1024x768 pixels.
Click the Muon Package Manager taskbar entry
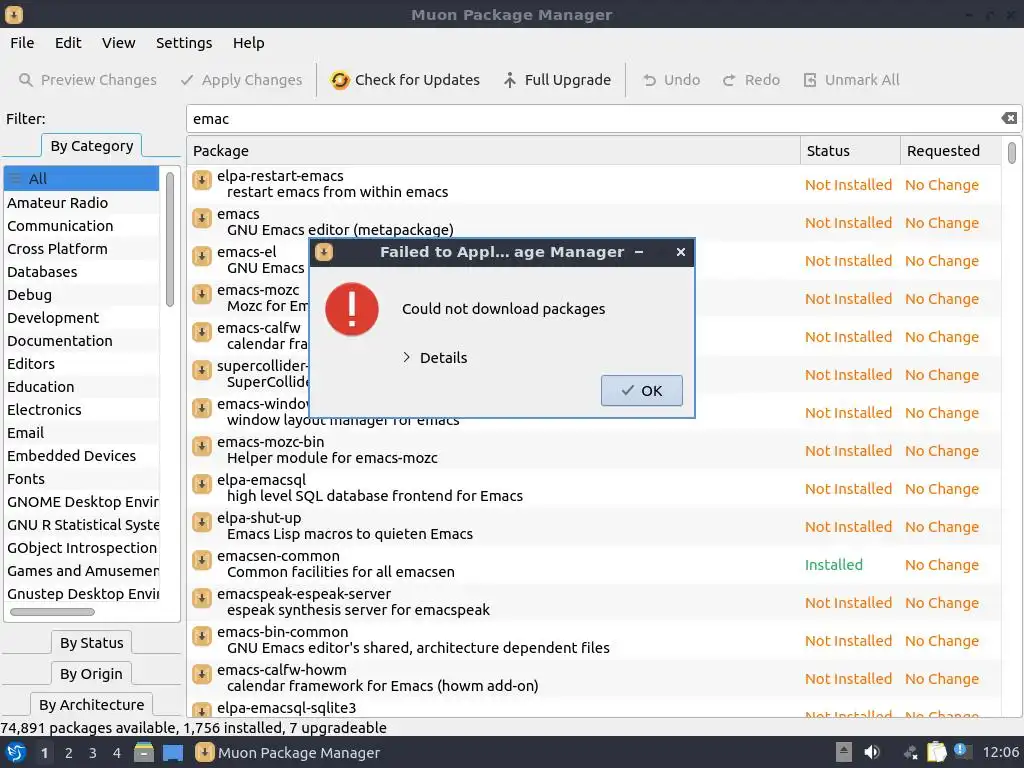click(x=288, y=752)
